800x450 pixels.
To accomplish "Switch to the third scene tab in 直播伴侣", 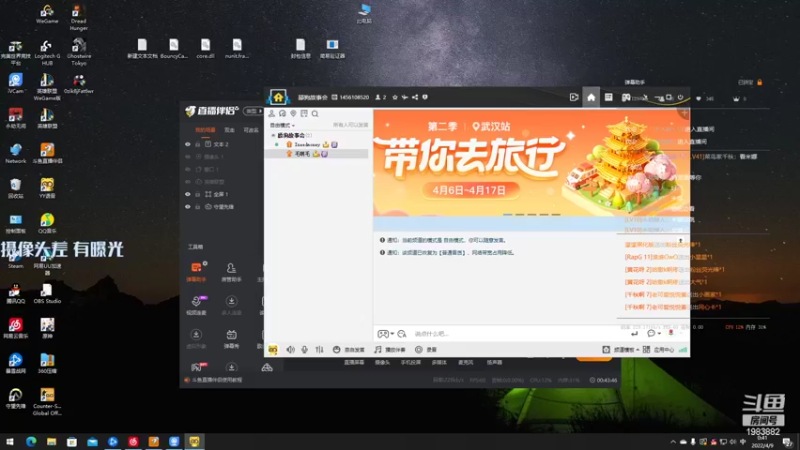I will pyautogui.click(x=251, y=130).
